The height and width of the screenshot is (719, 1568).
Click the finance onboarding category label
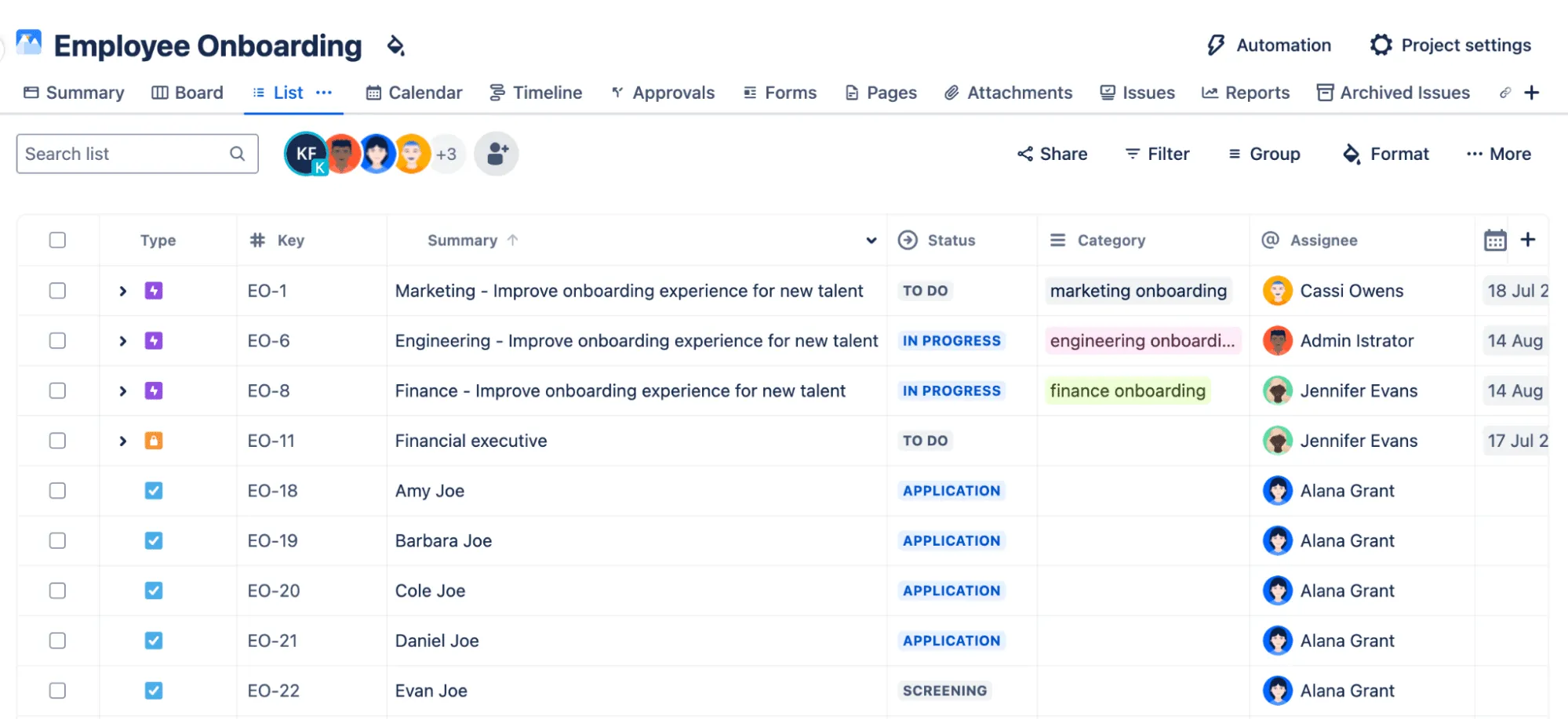point(1127,390)
